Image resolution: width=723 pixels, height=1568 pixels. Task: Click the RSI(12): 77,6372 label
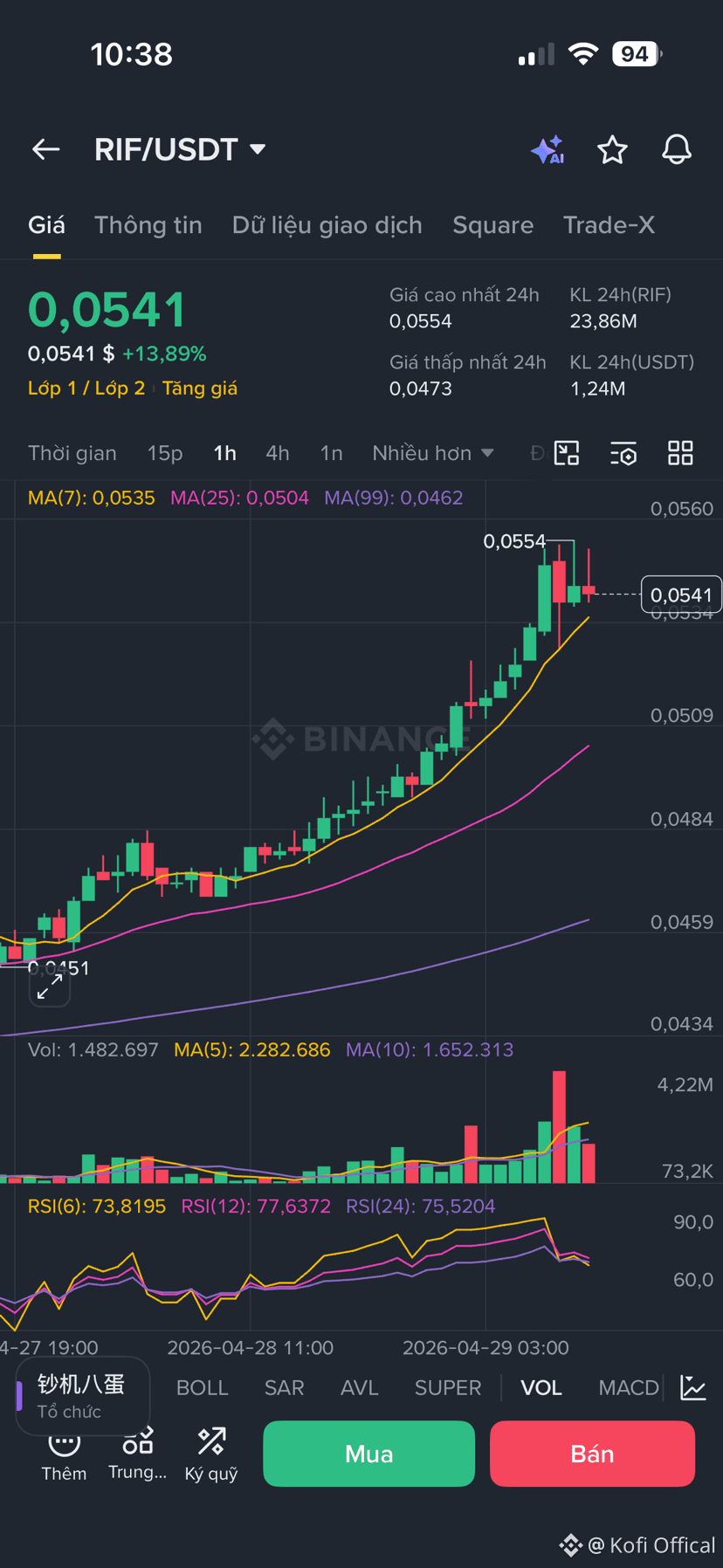click(256, 1206)
